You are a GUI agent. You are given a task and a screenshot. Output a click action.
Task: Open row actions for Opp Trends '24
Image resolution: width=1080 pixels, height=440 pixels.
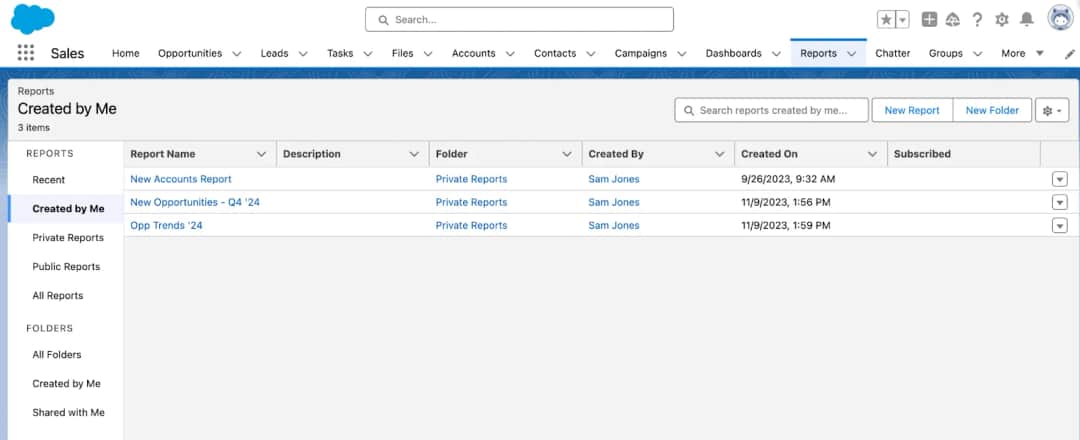click(1059, 226)
